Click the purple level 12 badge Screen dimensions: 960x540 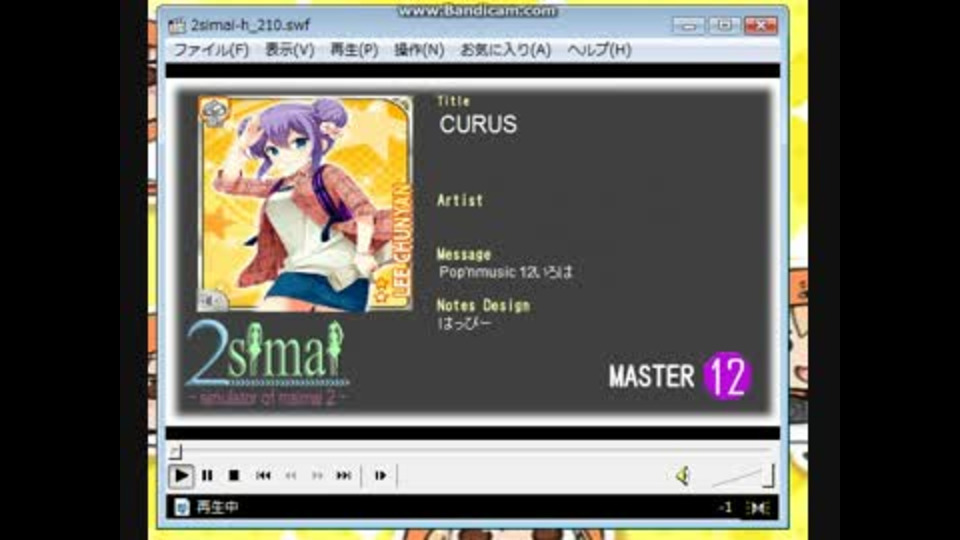point(727,376)
